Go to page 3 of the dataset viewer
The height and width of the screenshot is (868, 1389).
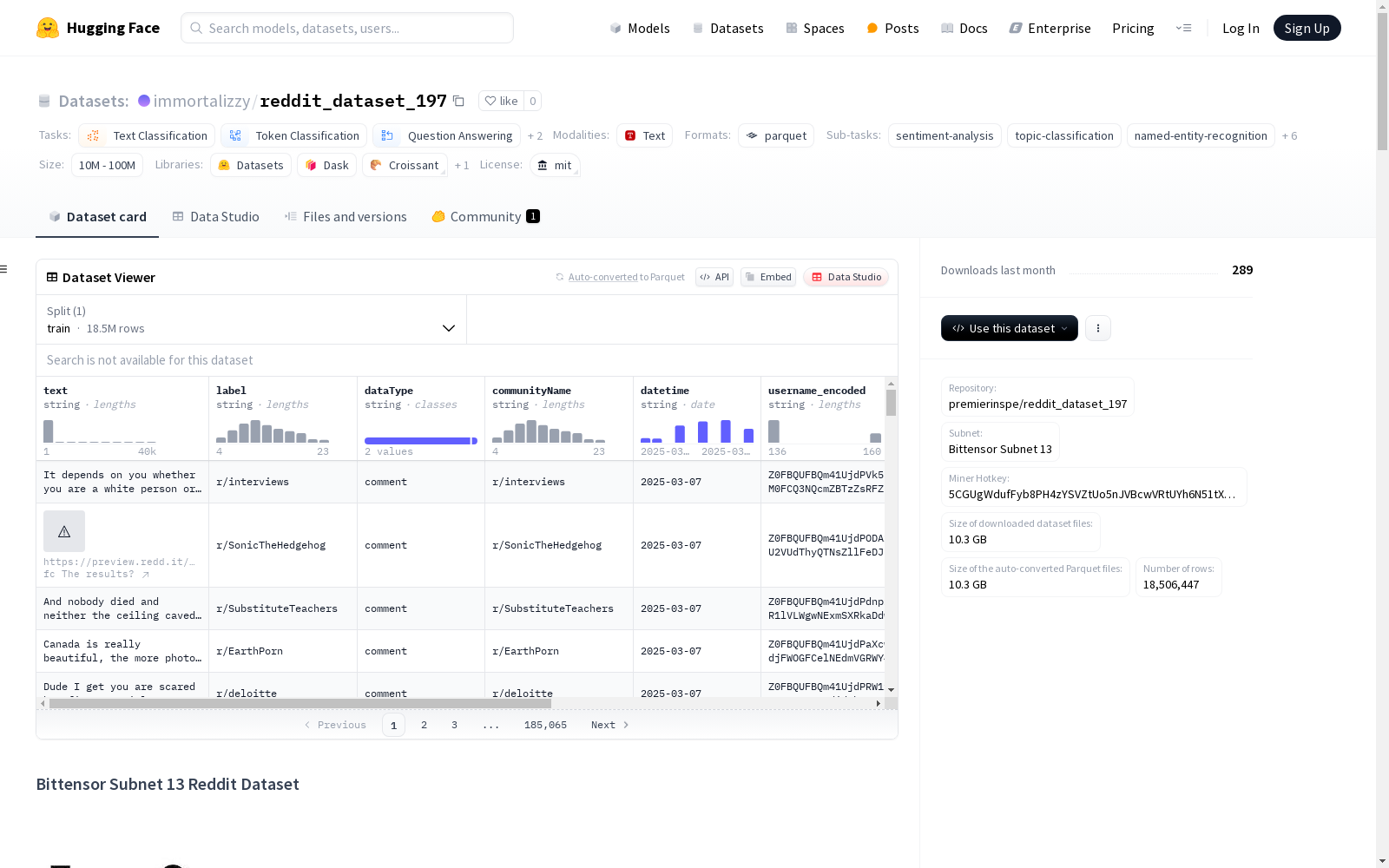click(454, 725)
